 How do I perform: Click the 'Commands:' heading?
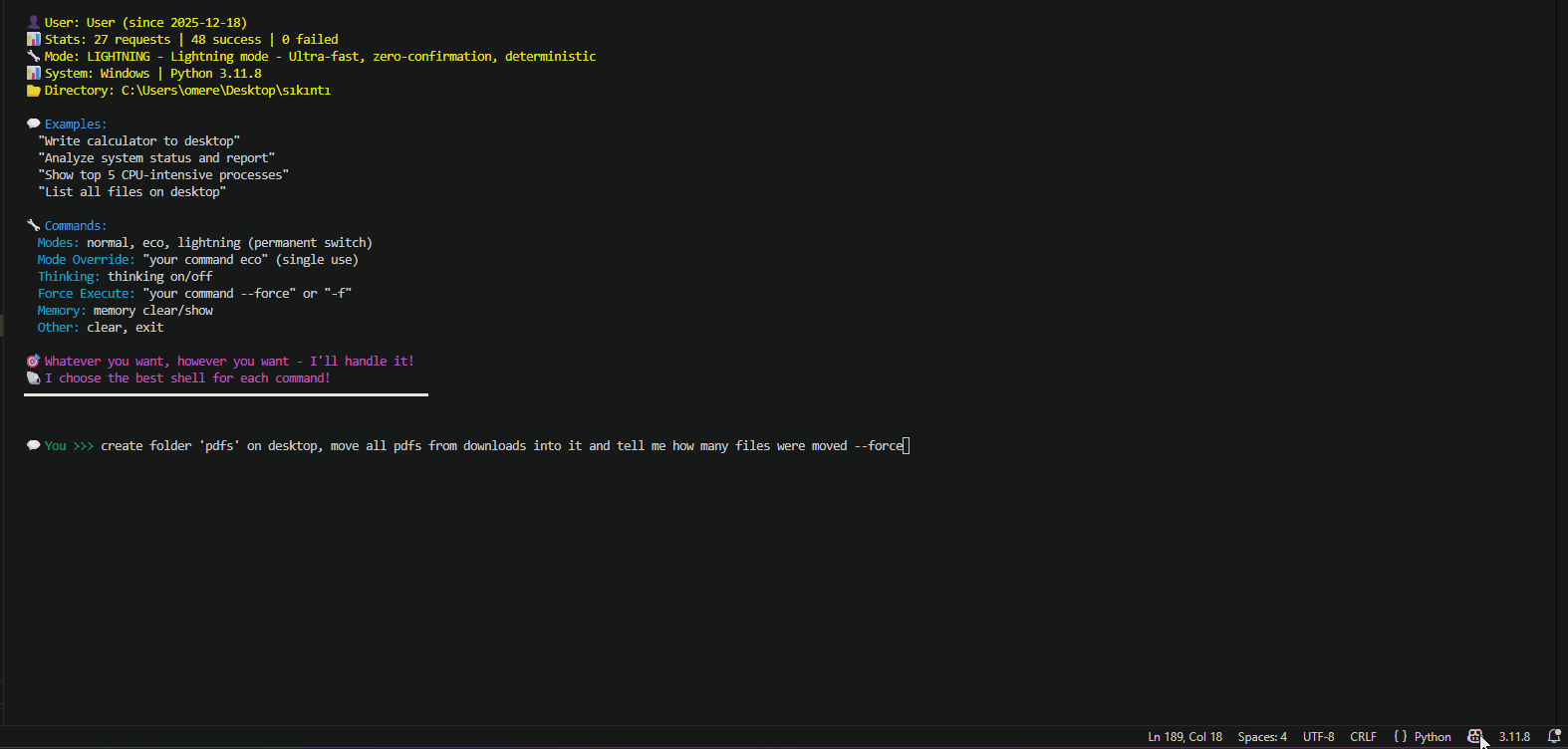[x=76, y=226]
